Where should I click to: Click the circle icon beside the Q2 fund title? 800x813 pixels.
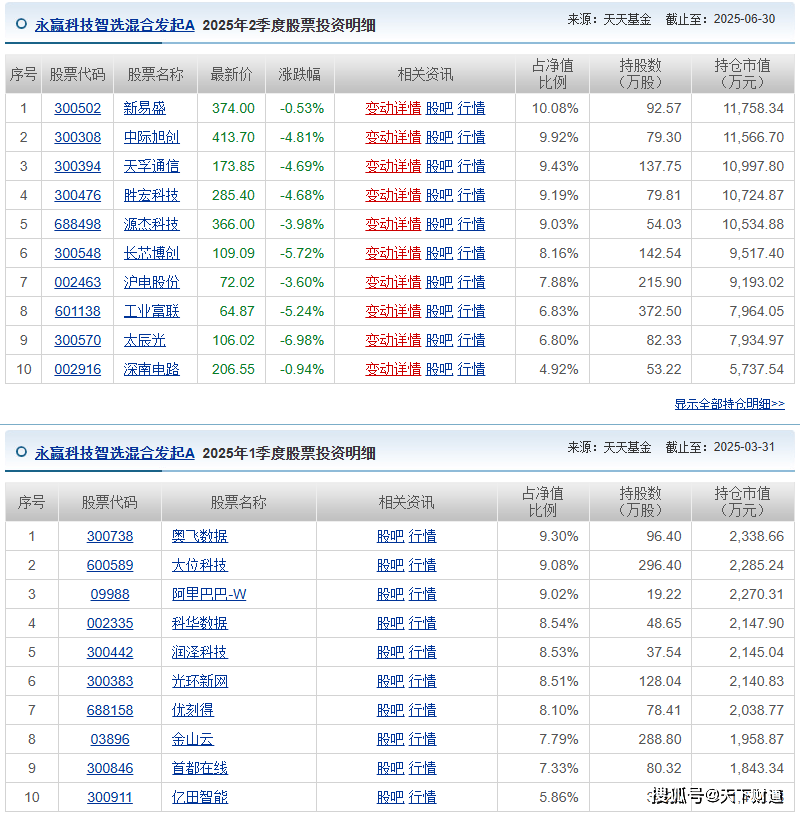click(x=21, y=25)
